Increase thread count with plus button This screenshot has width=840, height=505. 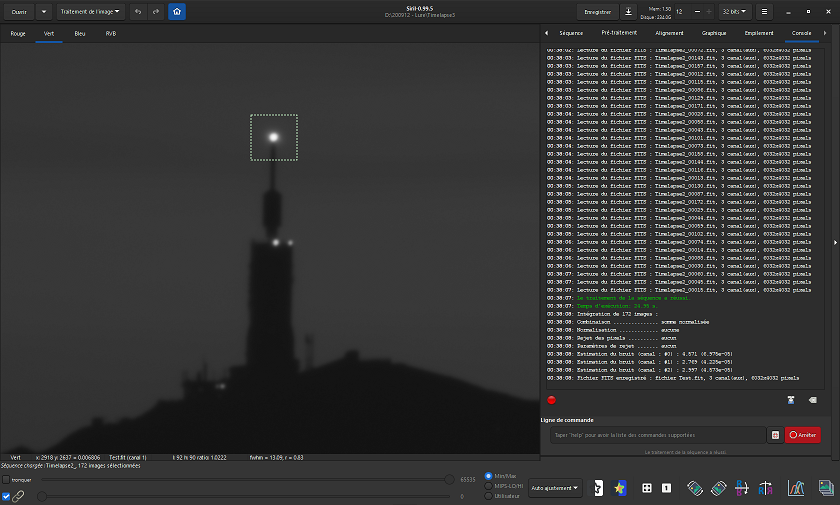coord(709,12)
